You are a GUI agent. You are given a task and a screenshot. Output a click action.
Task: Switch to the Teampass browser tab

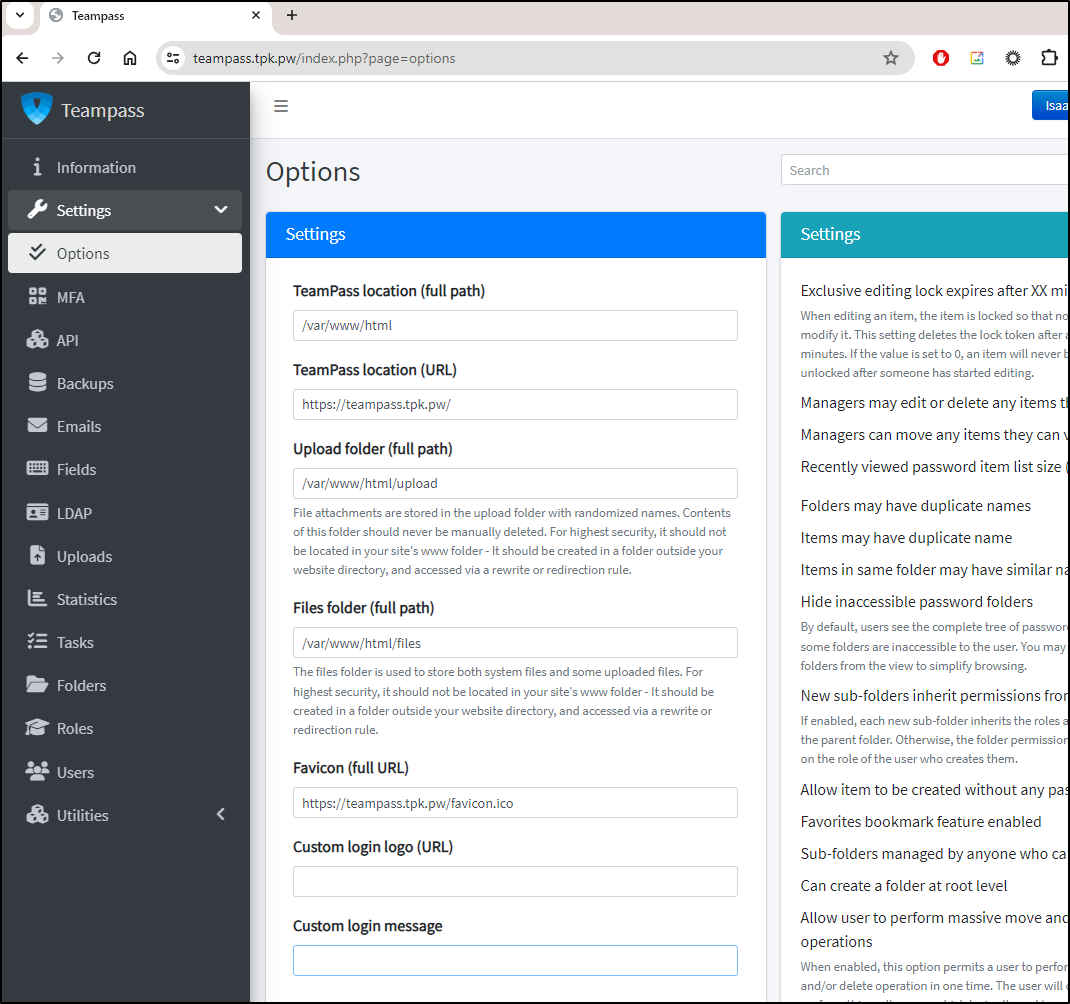pos(156,16)
